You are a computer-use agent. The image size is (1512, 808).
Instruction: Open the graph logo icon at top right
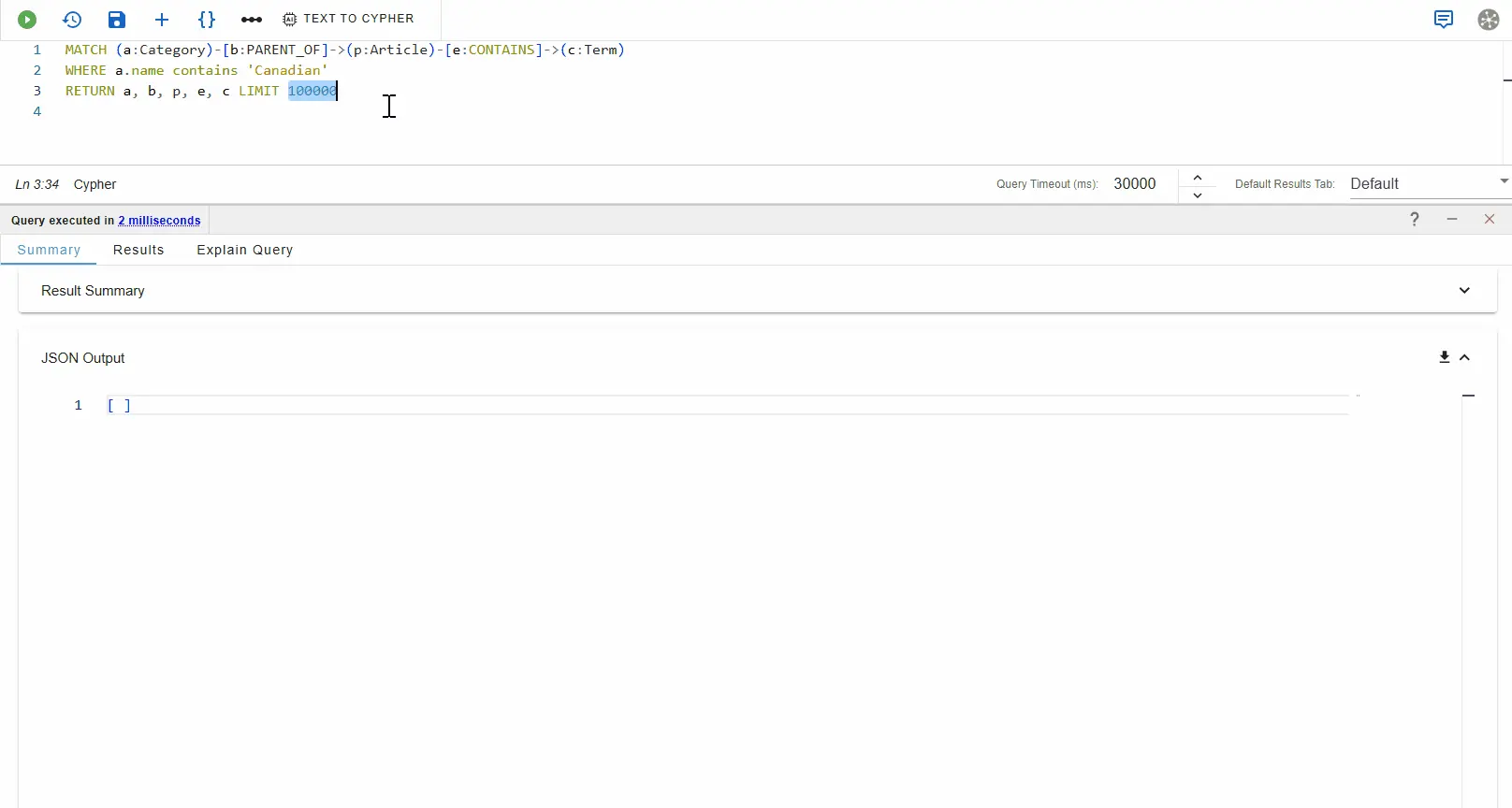[1489, 20]
